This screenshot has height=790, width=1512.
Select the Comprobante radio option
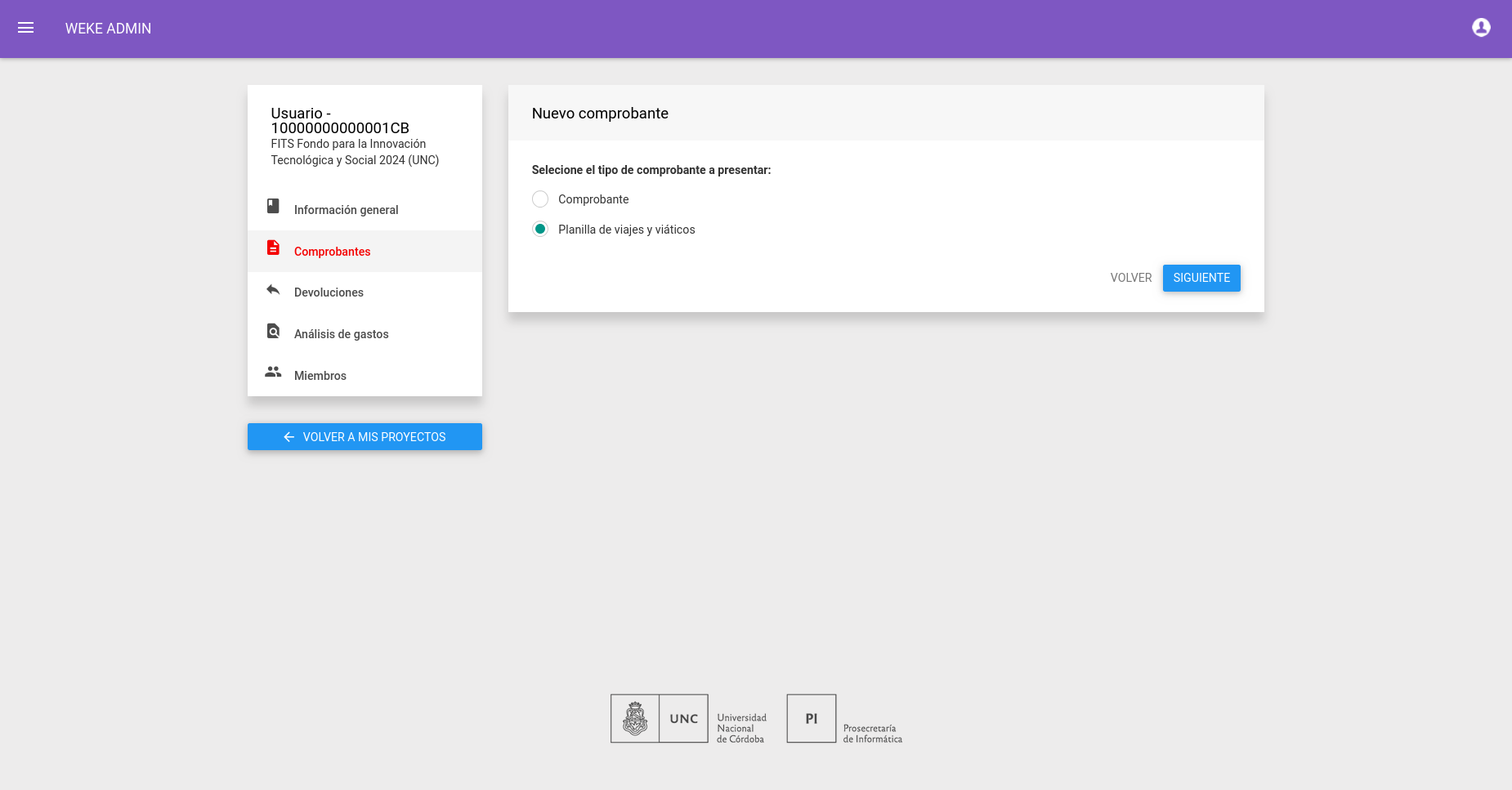pos(540,199)
